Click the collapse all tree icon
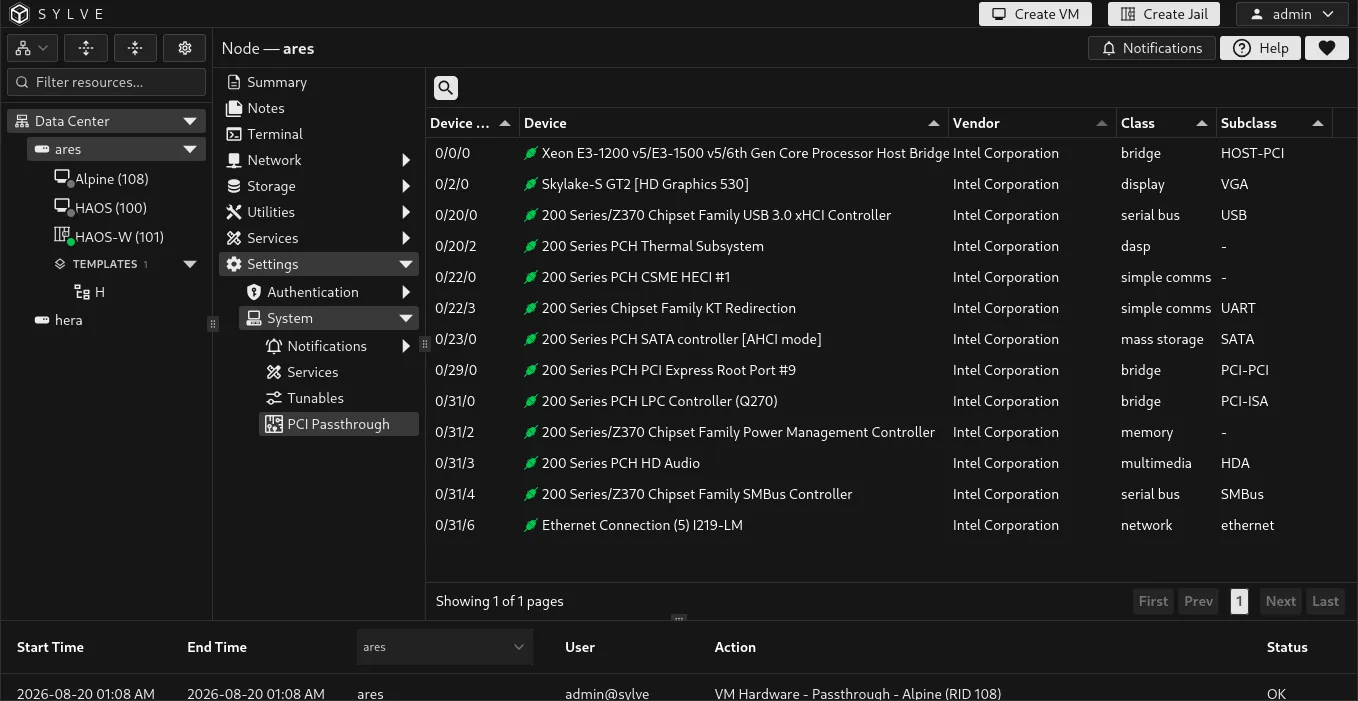 pos(135,48)
